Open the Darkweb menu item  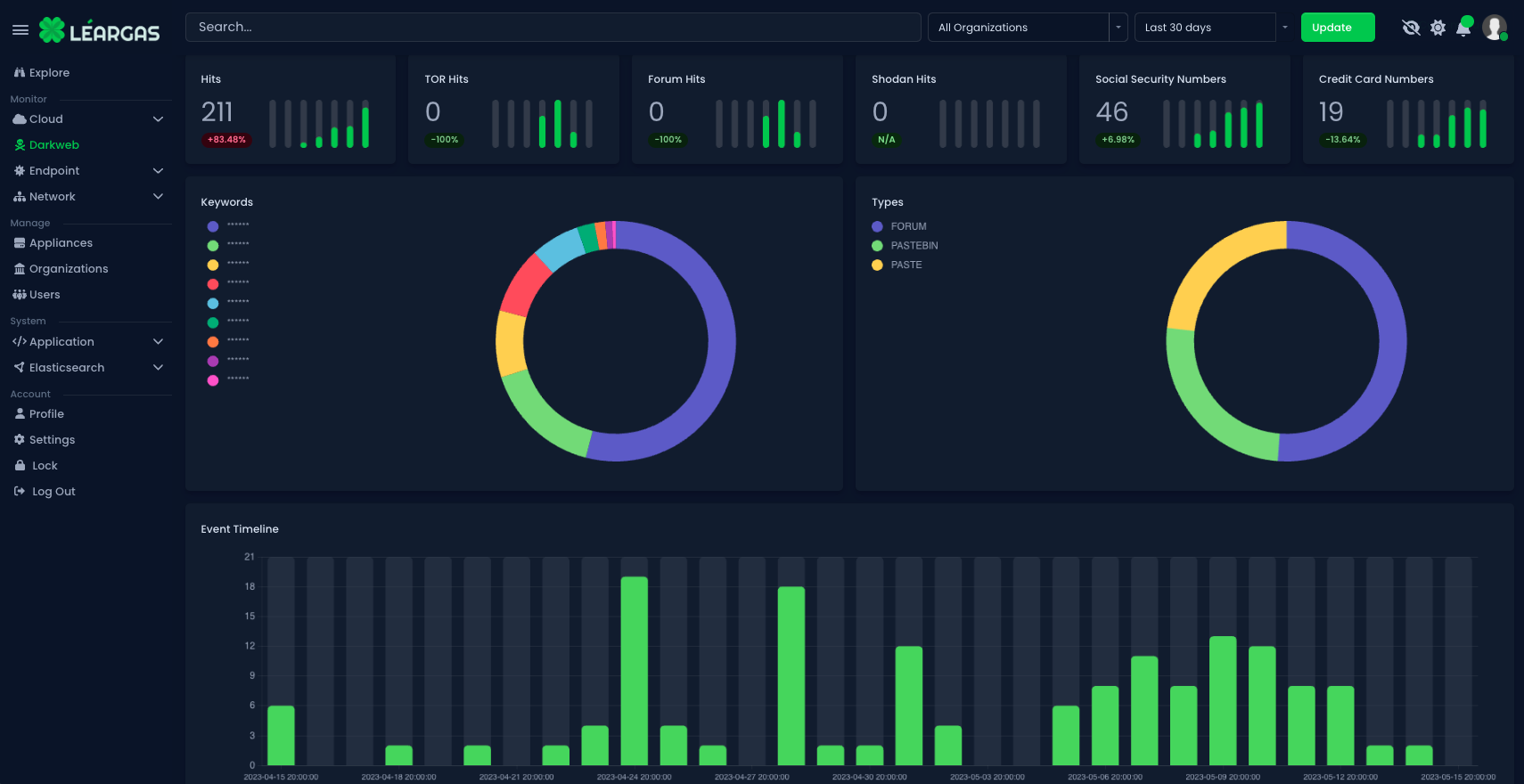[54, 145]
